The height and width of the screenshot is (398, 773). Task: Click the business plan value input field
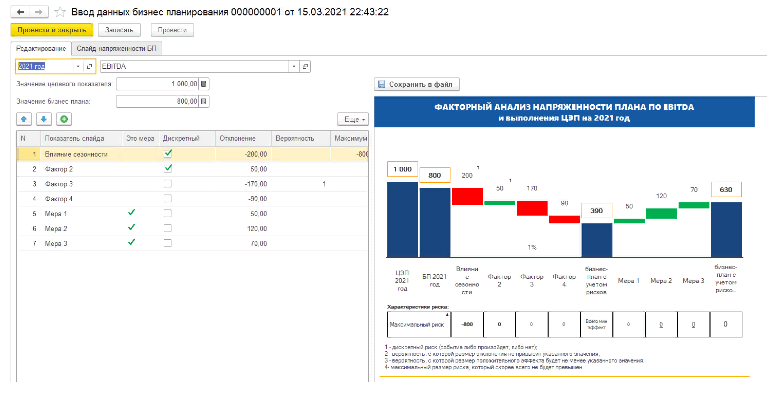click(x=158, y=101)
